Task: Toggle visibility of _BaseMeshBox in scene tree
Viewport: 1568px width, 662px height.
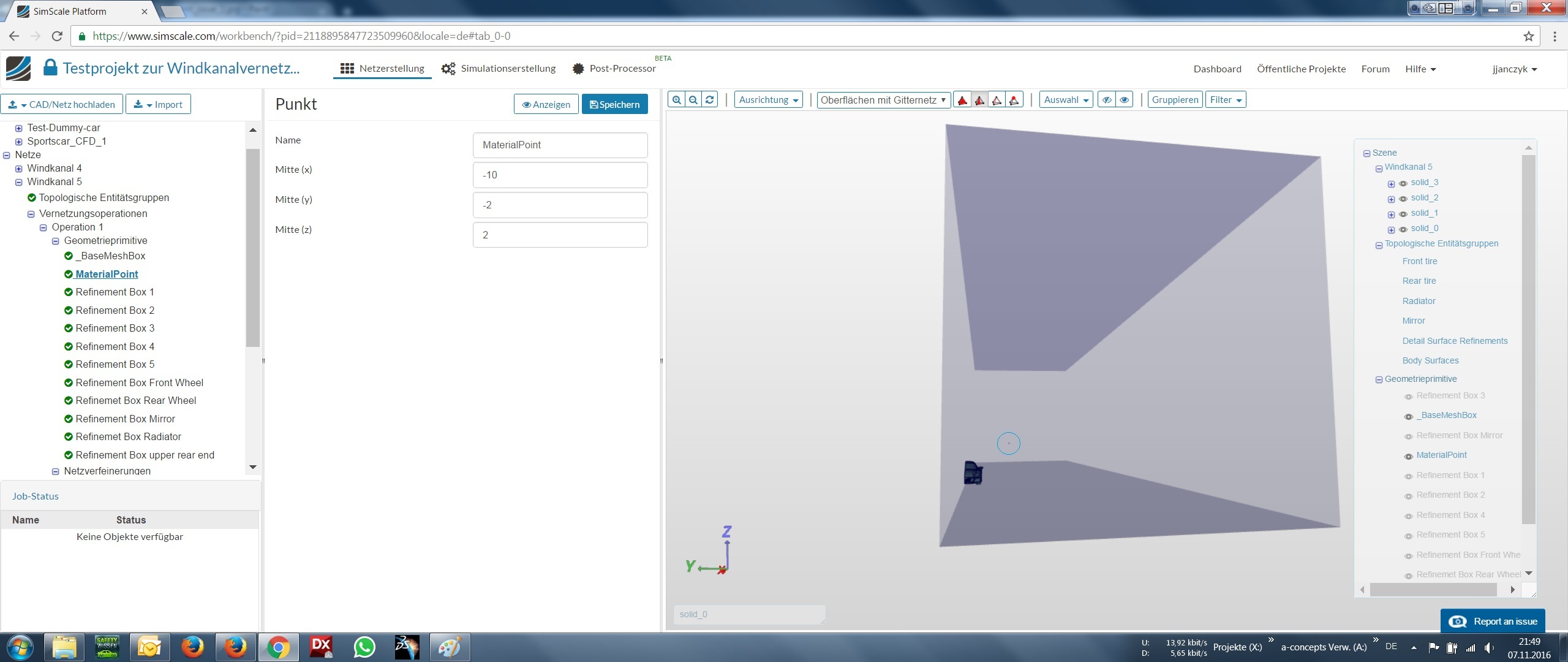Action: [x=1408, y=416]
